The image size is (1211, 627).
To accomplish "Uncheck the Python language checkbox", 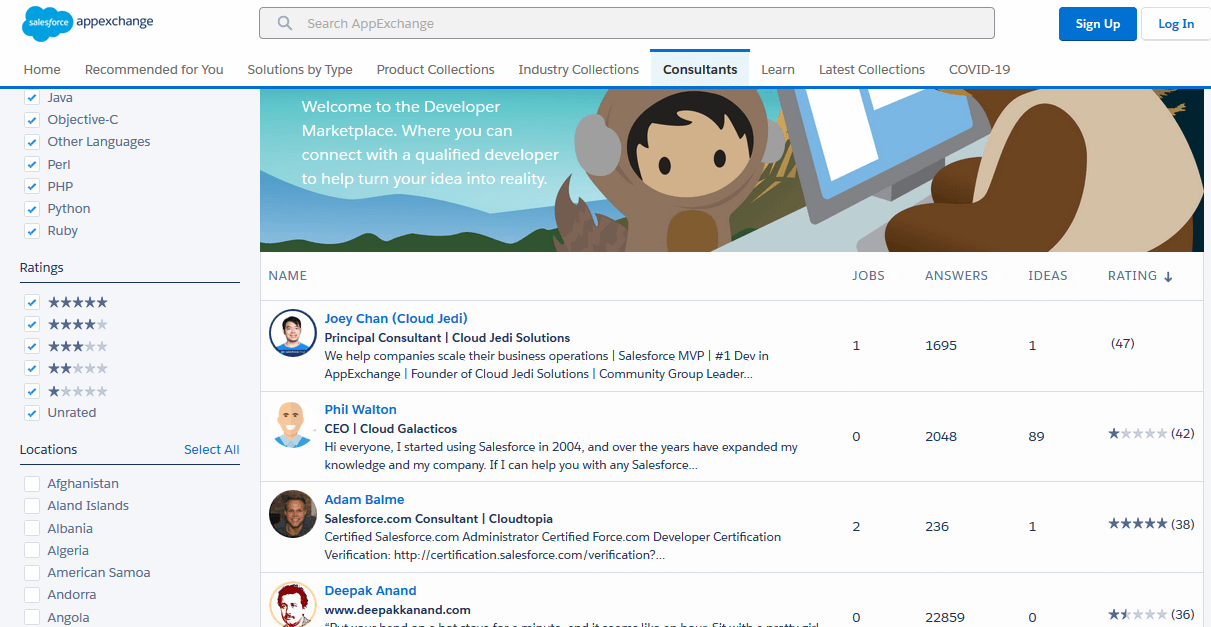I will pyautogui.click(x=33, y=209).
